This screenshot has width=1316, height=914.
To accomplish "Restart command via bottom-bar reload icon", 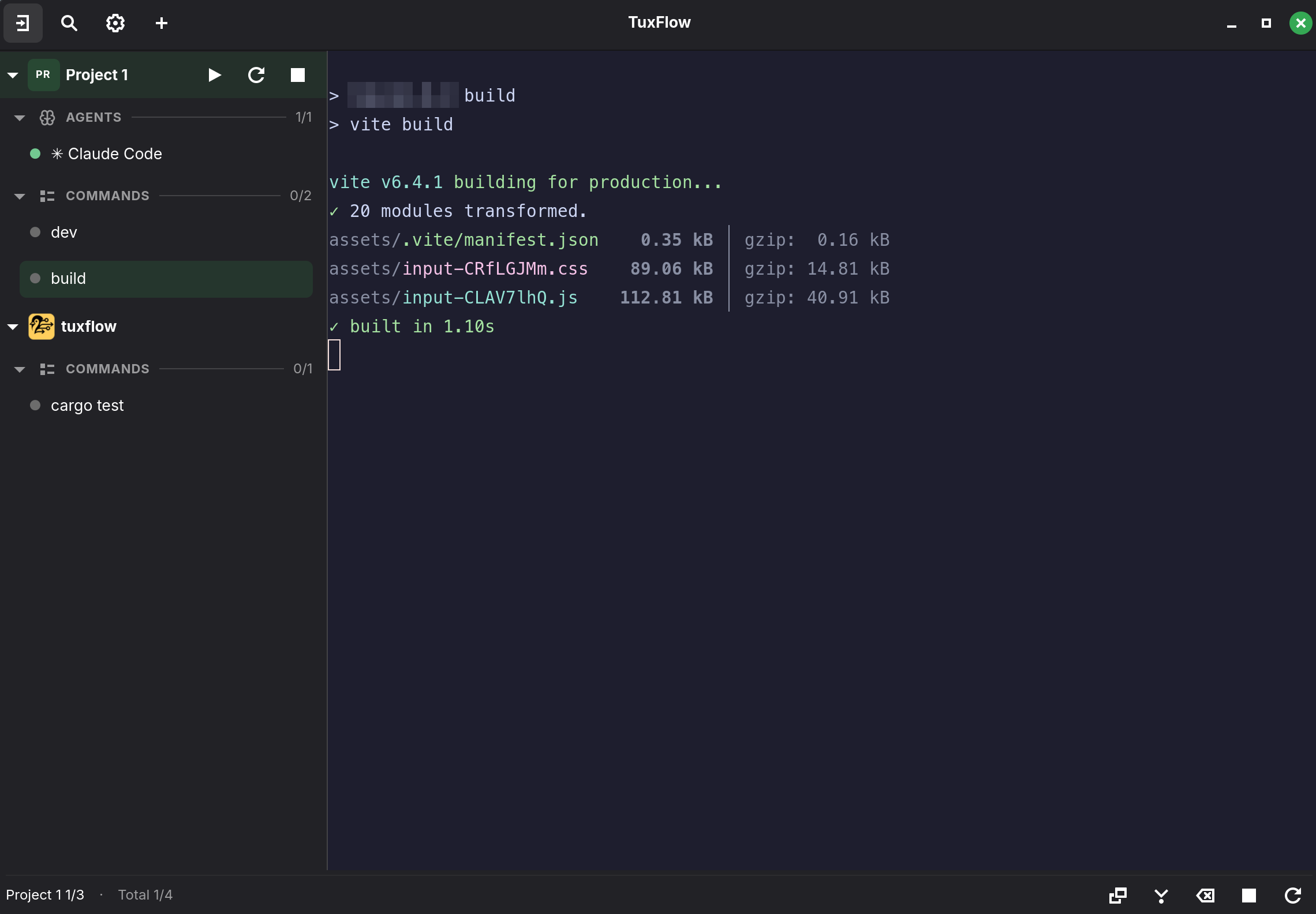I will tap(1293, 896).
